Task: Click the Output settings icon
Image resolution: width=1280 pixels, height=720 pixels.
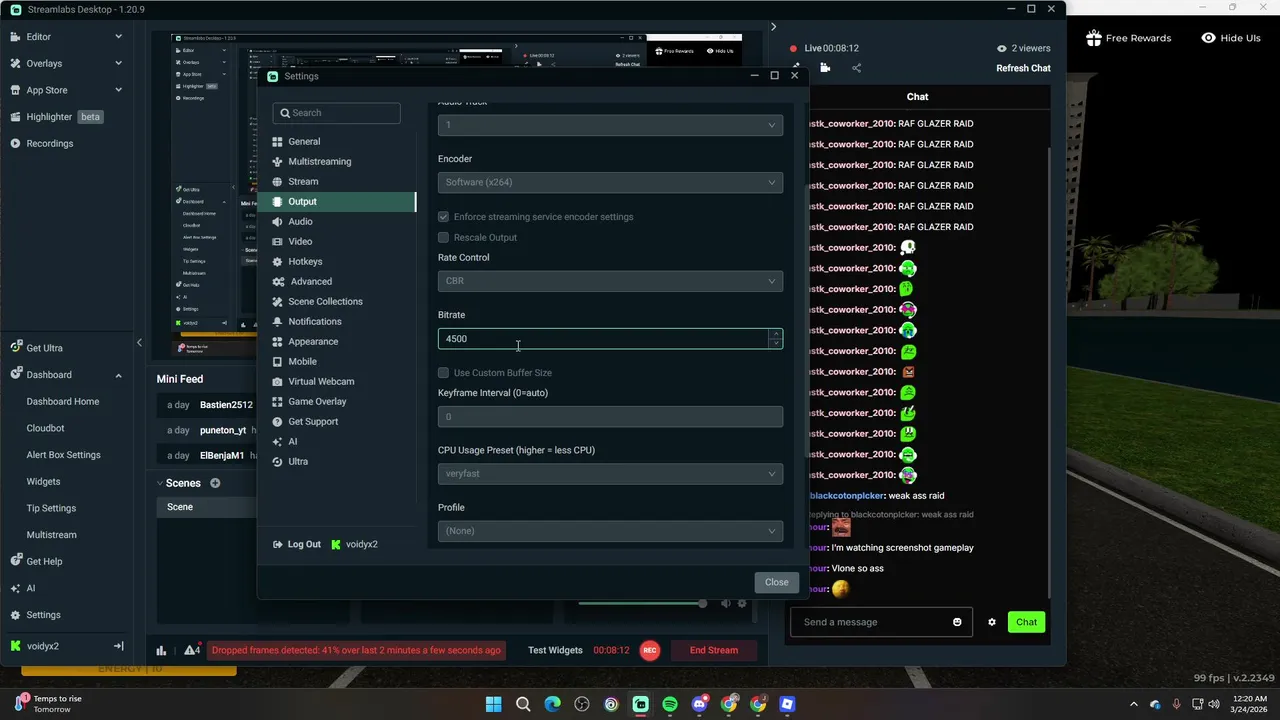Action: coord(278,201)
